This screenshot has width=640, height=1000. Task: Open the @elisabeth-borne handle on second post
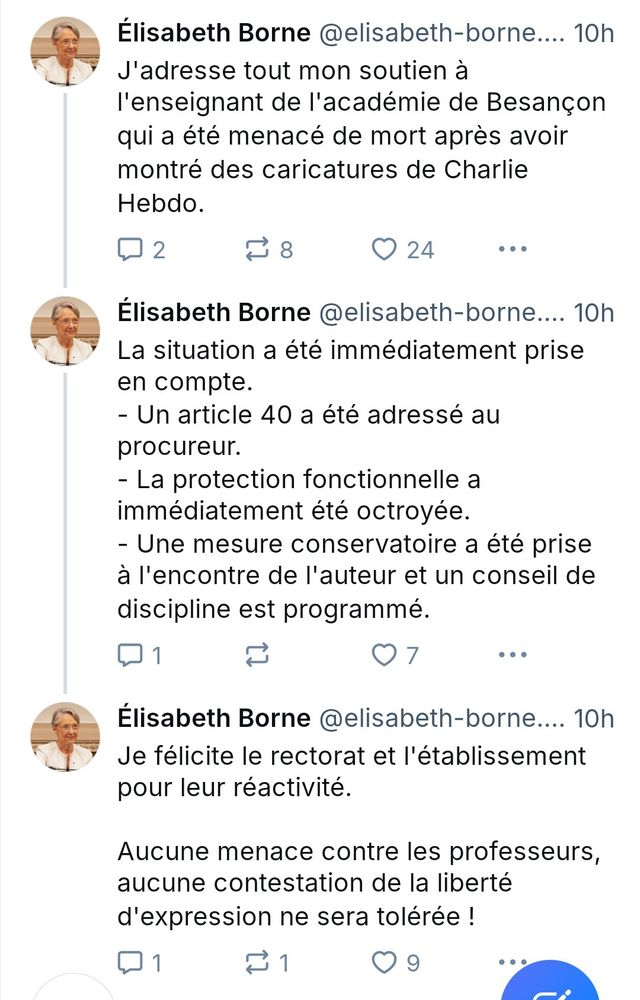(442, 312)
